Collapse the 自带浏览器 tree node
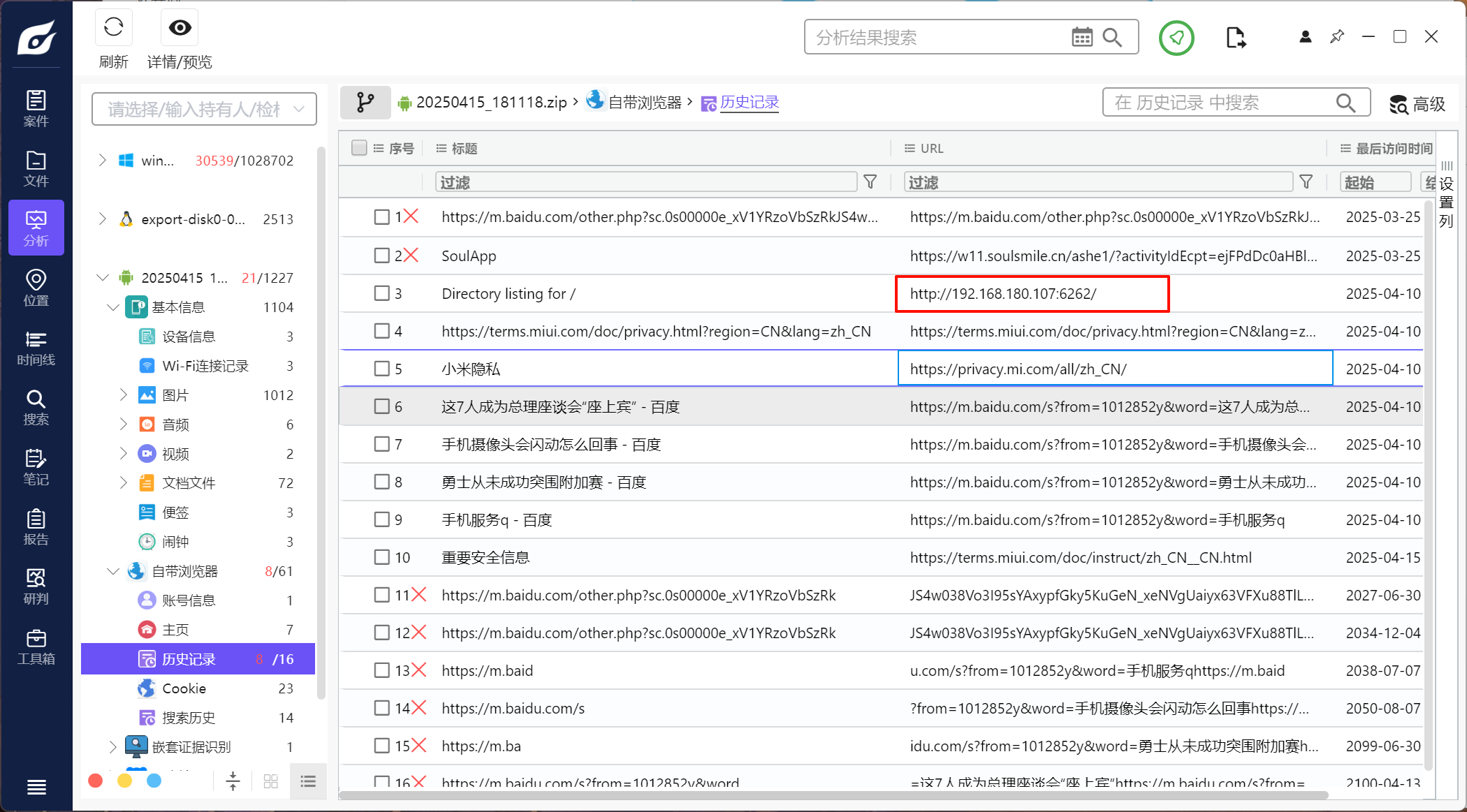 point(113,571)
